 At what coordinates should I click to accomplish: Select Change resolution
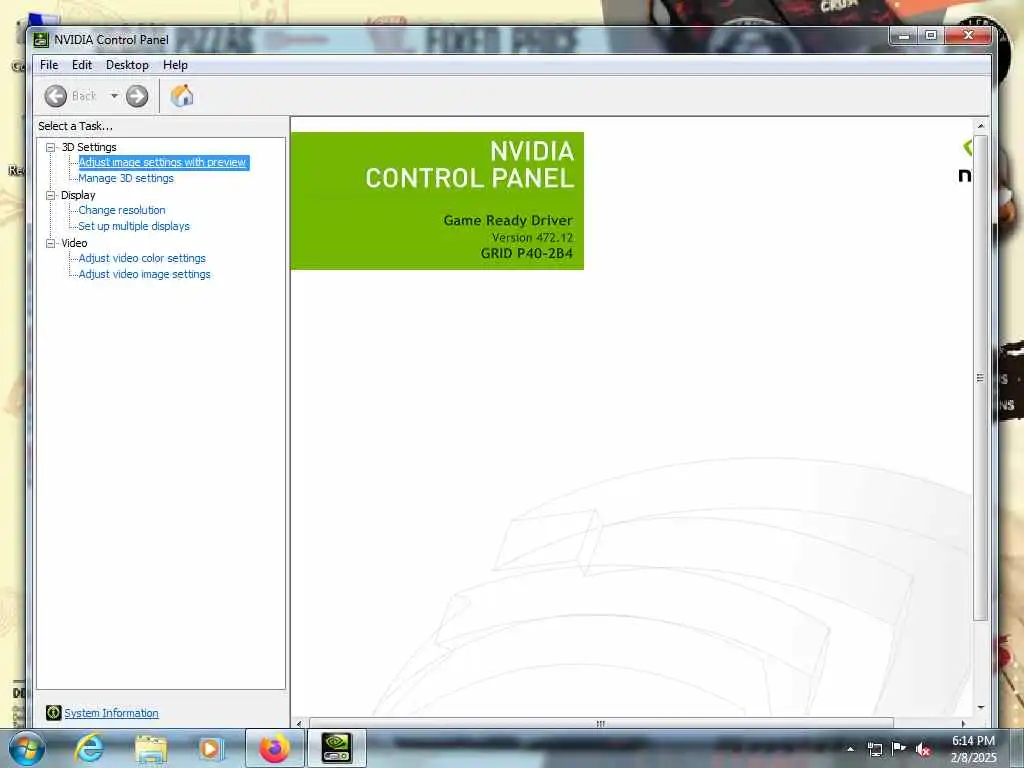(122, 210)
